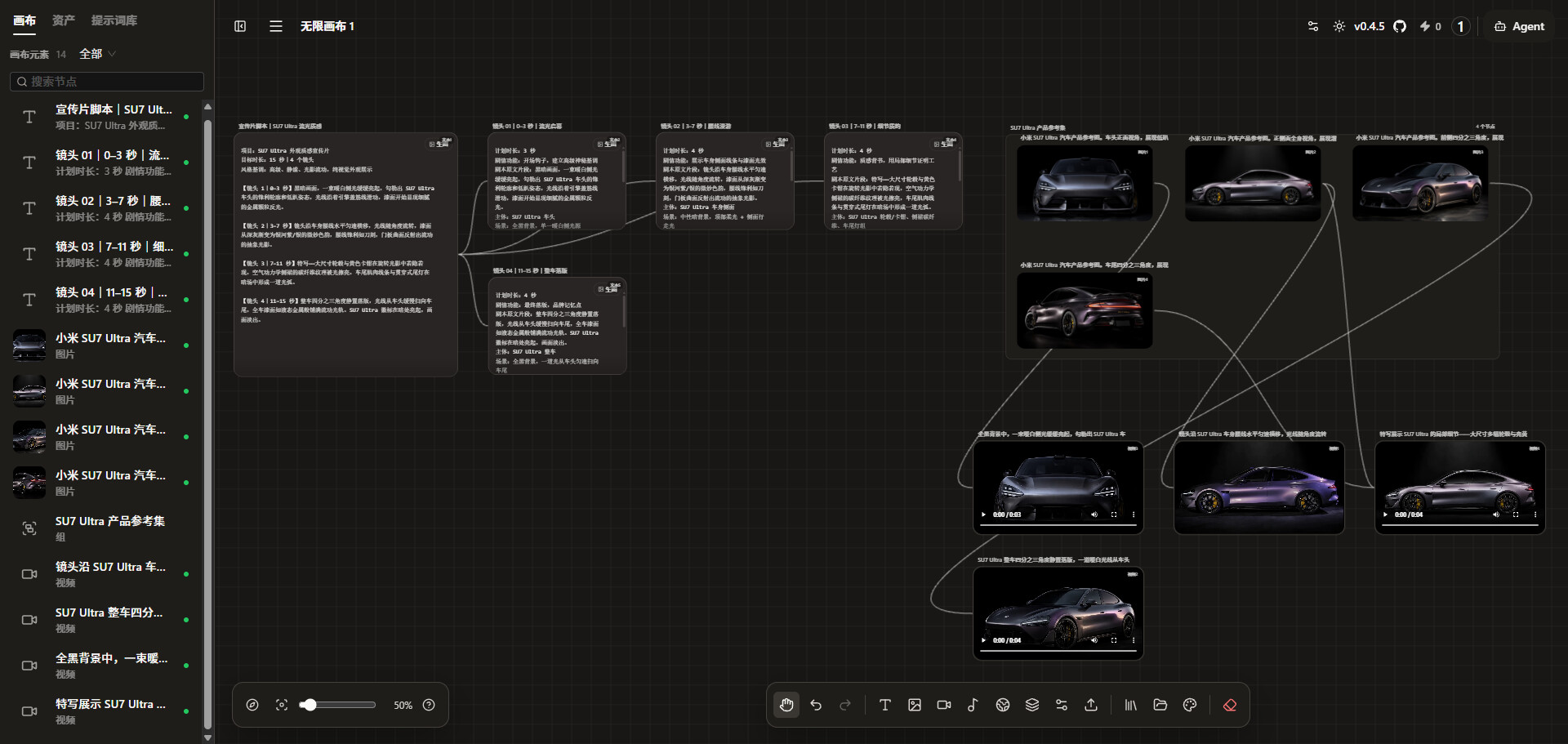Add an image node from the bottom toolbar
Screen dimensions: 1568x744
point(915,705)
